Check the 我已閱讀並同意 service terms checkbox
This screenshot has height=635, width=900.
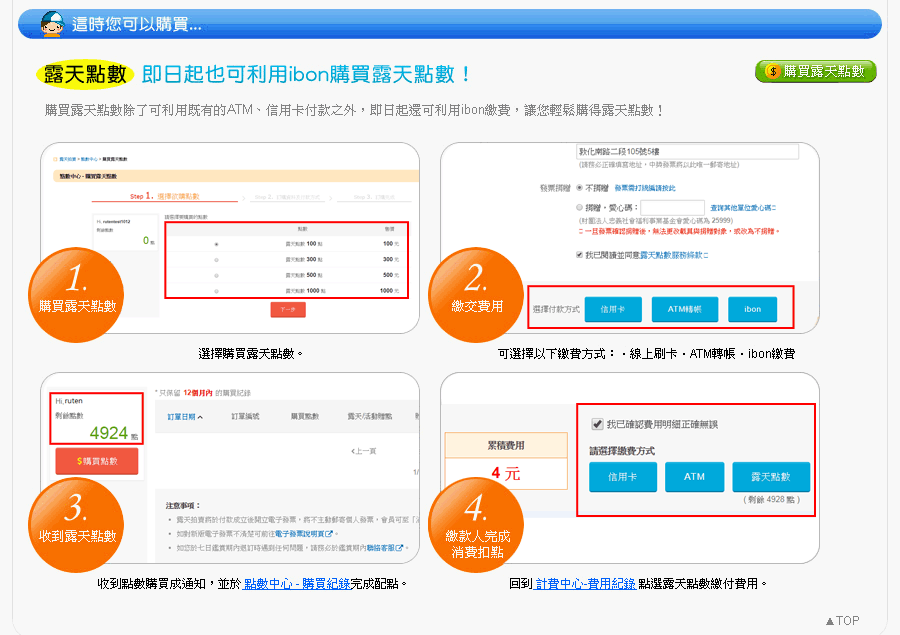(581, 255)
